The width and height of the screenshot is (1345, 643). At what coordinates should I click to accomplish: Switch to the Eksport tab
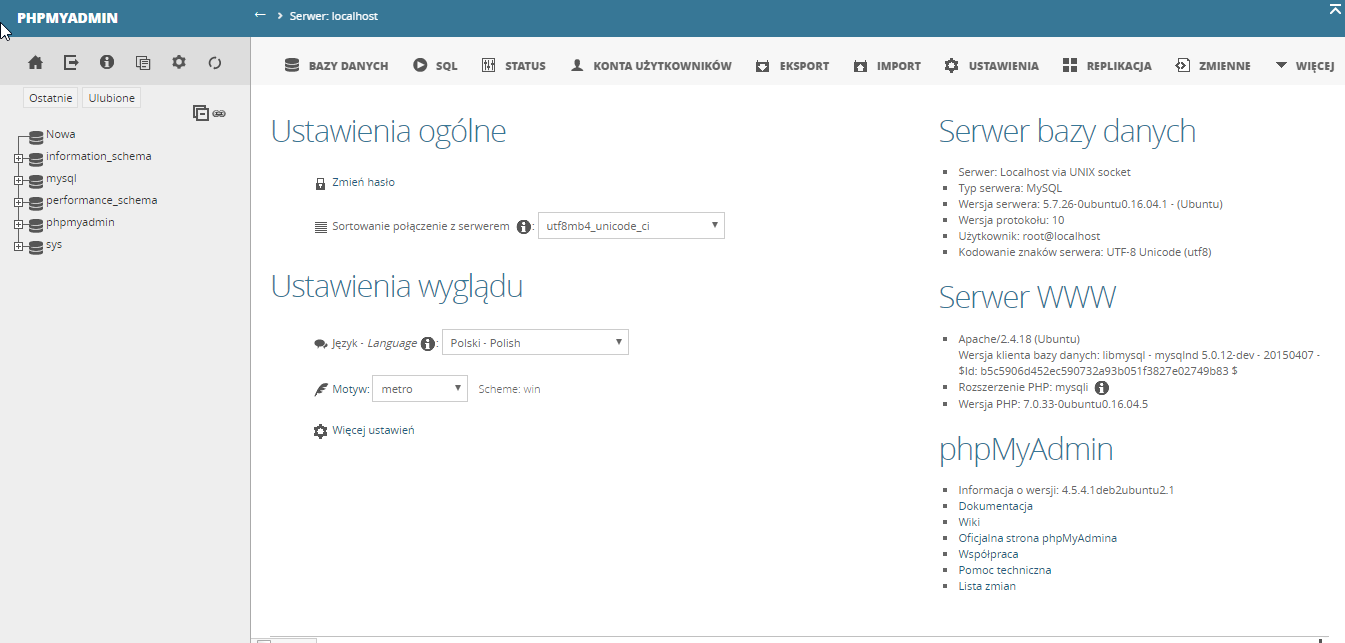click(x=791, y=66)
